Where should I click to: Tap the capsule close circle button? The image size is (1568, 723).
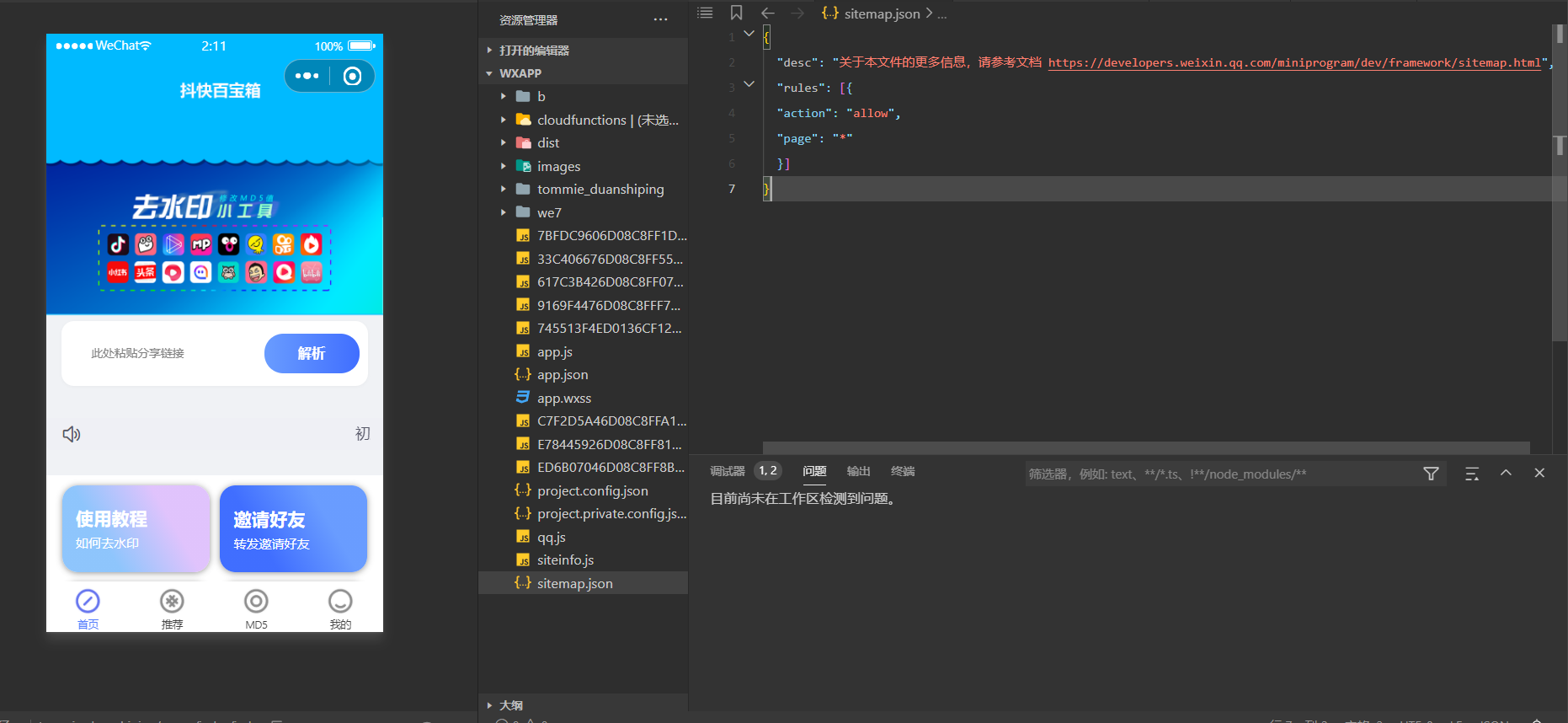click(352, 76)
